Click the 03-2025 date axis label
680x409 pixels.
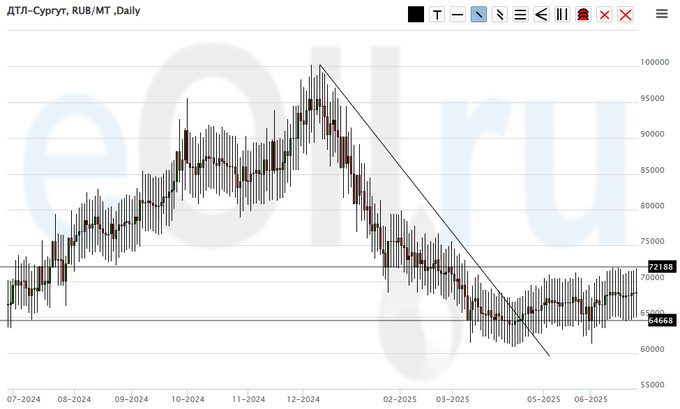pos(451,397)
